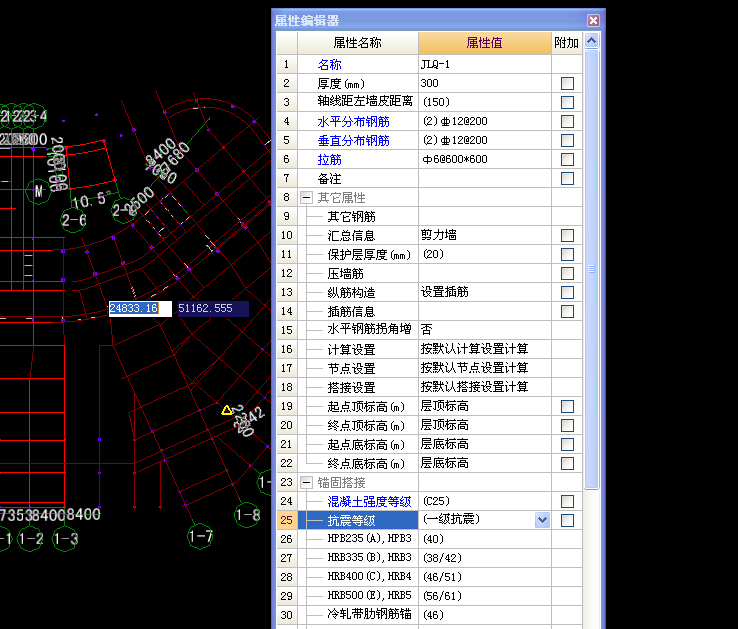Click the 厚度 value 300
738x629 pixels.
click(x=484, y=83)
